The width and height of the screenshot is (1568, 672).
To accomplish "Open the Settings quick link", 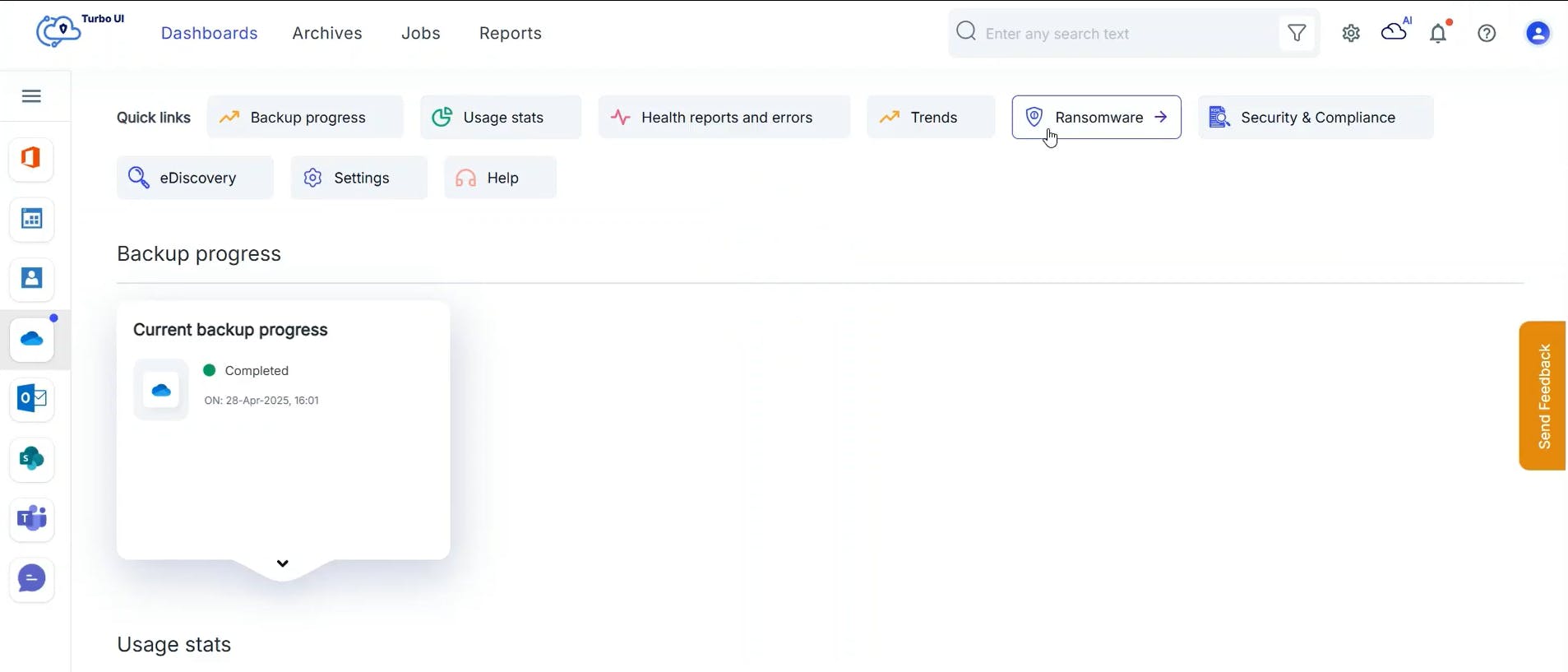I will coord(358,178).
